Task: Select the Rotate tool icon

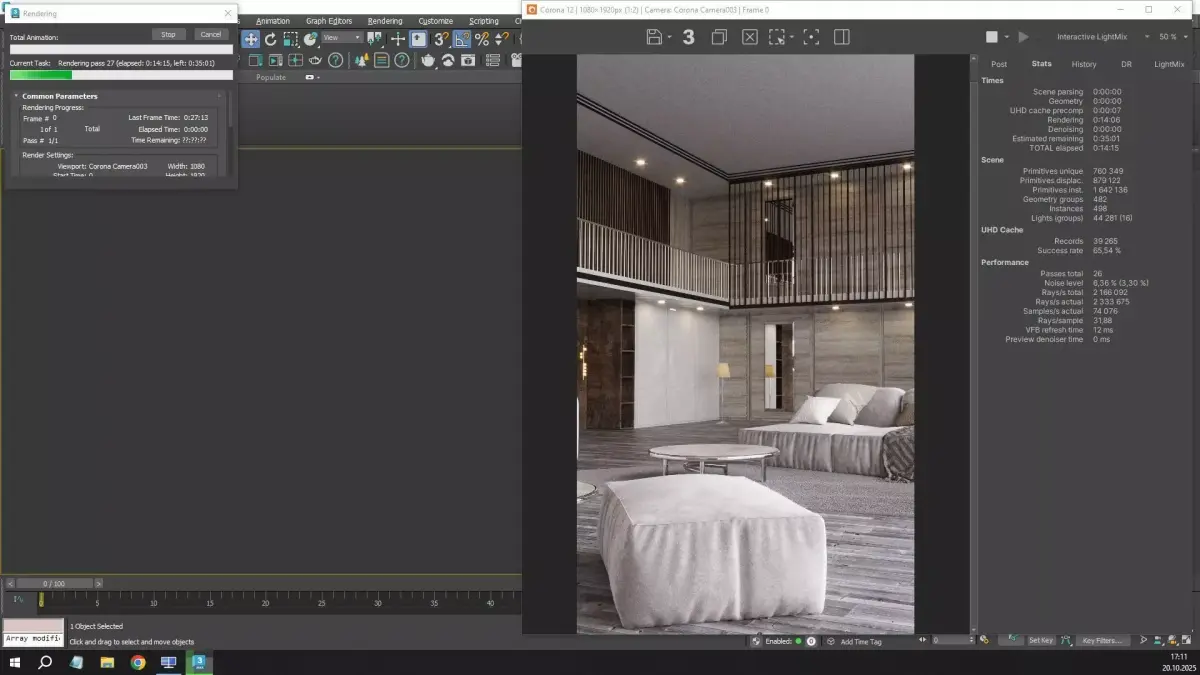Action: coord(270,39)
